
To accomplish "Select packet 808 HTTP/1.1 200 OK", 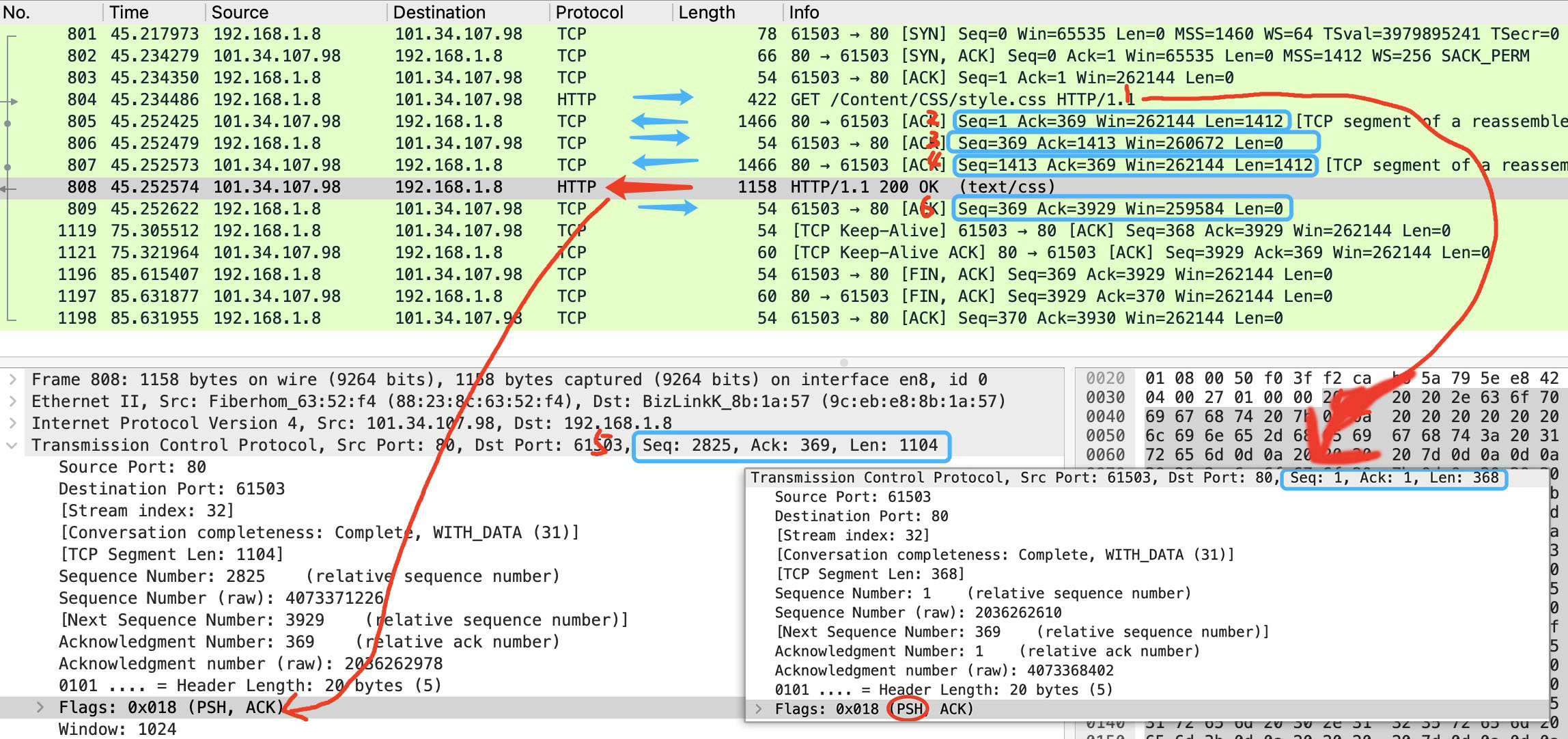I will [x=922, y=187].
